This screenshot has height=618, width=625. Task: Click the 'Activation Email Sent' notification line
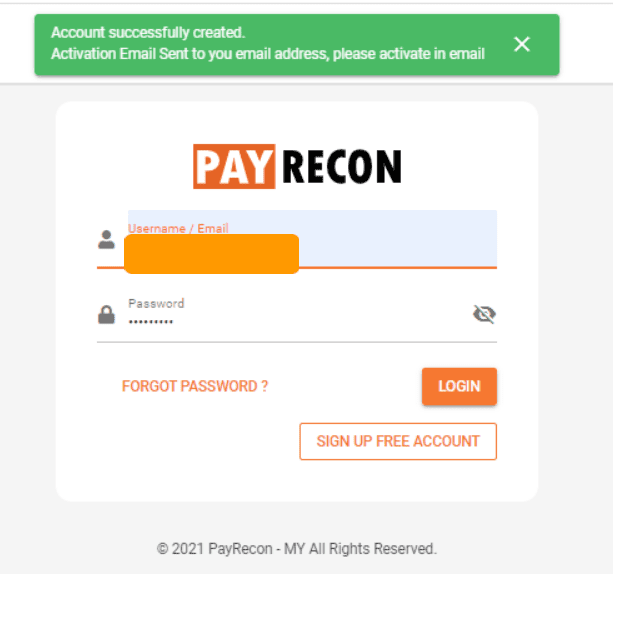pos(268,54)
